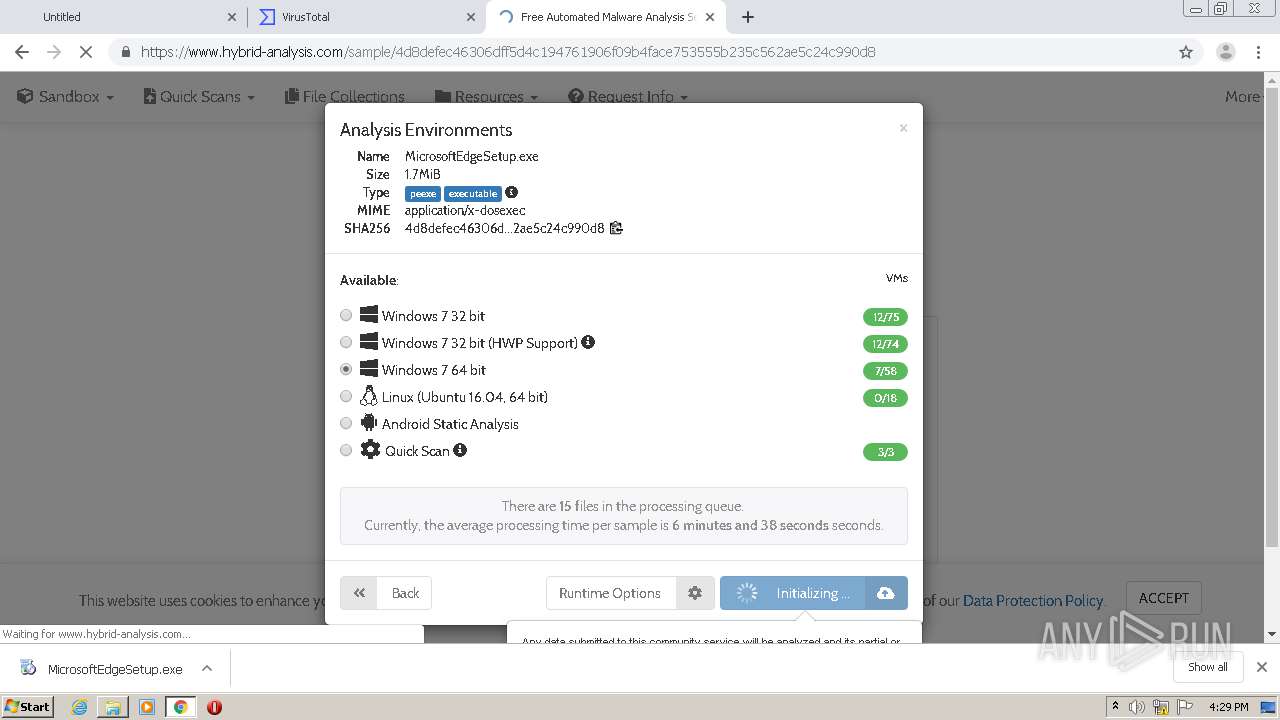Stop loading the page

tap(86, 52)
